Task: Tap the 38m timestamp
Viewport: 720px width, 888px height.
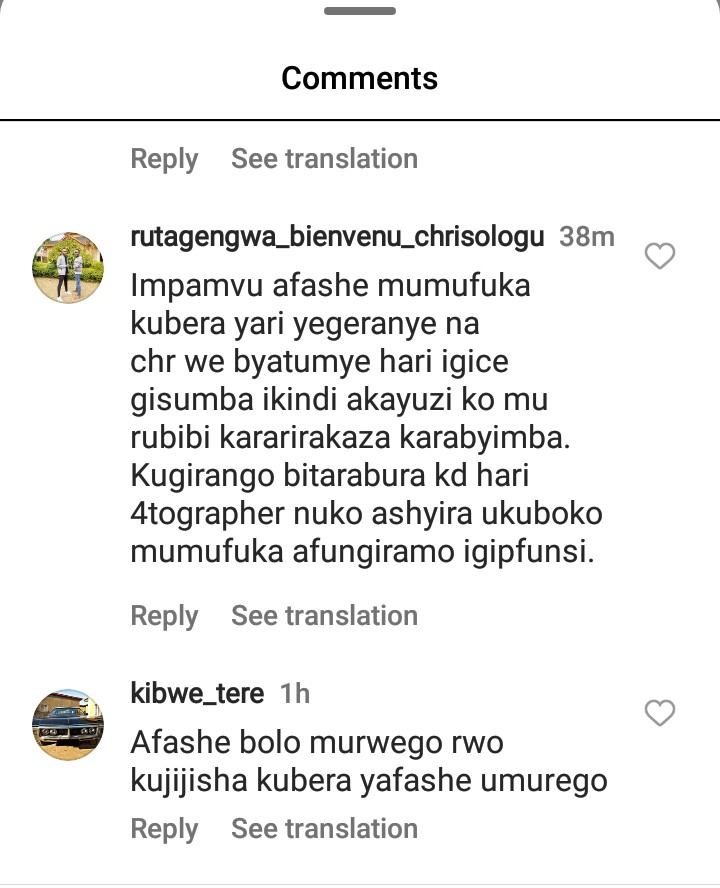Action: (587, 237)
